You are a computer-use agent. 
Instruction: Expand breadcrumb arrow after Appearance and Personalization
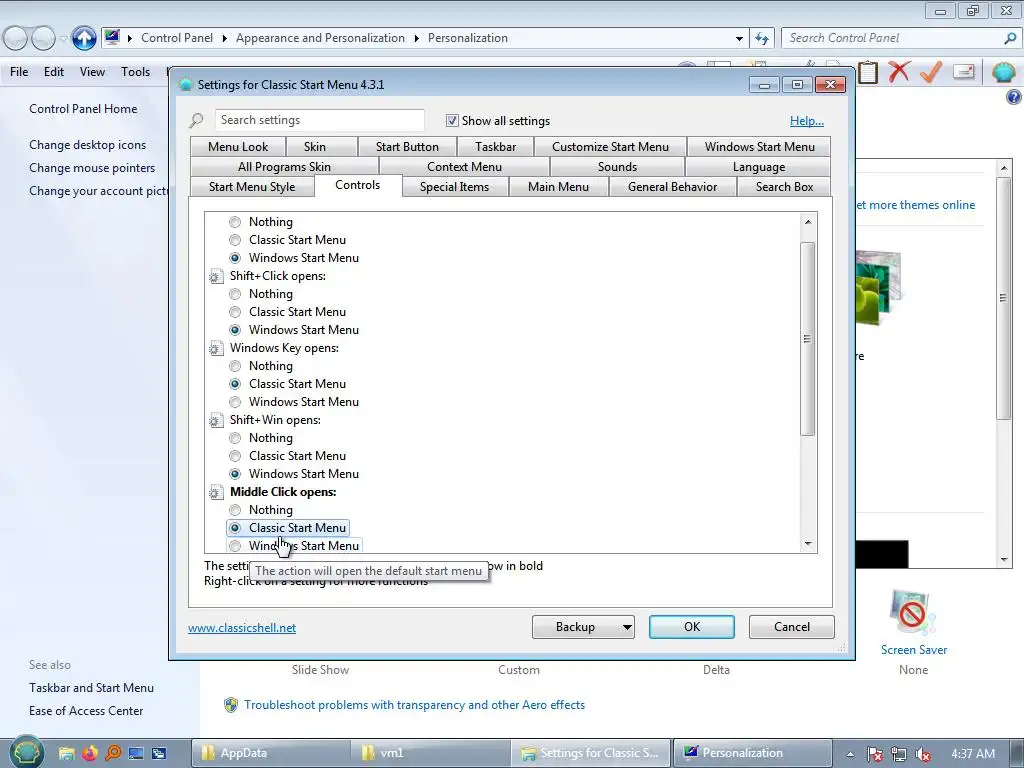point(417,39)
